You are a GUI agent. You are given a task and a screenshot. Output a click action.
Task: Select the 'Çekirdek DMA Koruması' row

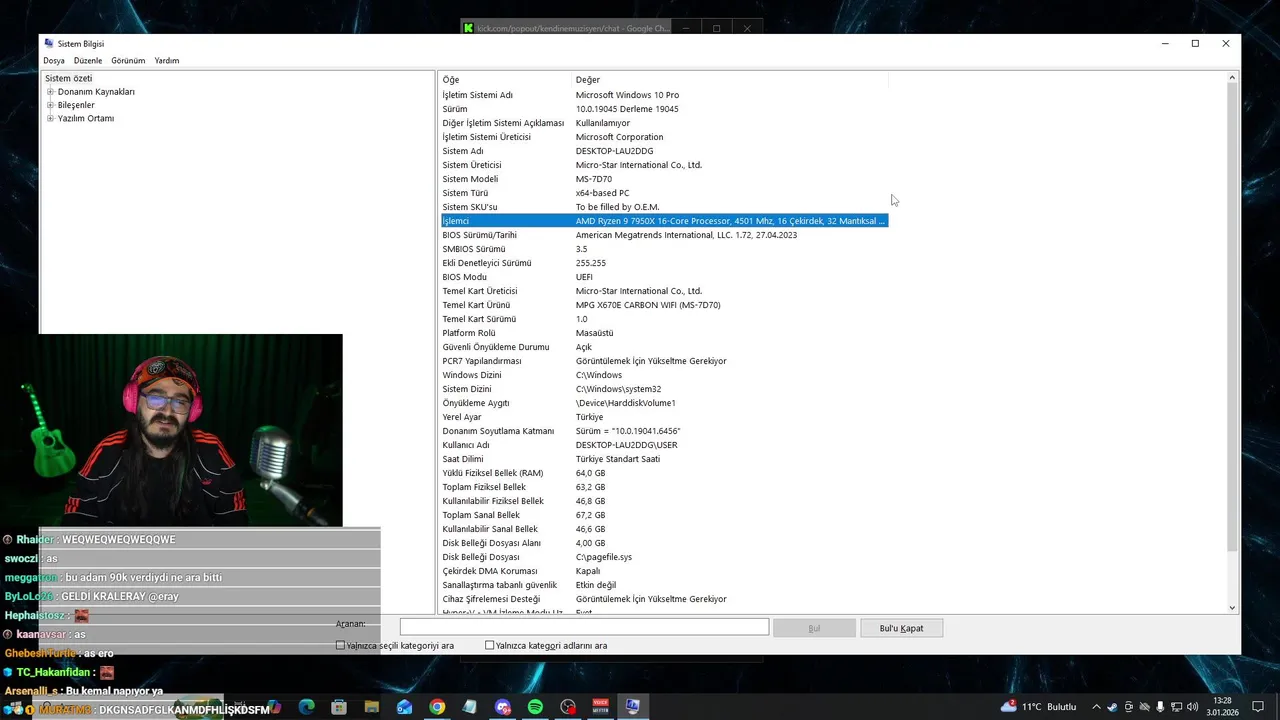664,571
